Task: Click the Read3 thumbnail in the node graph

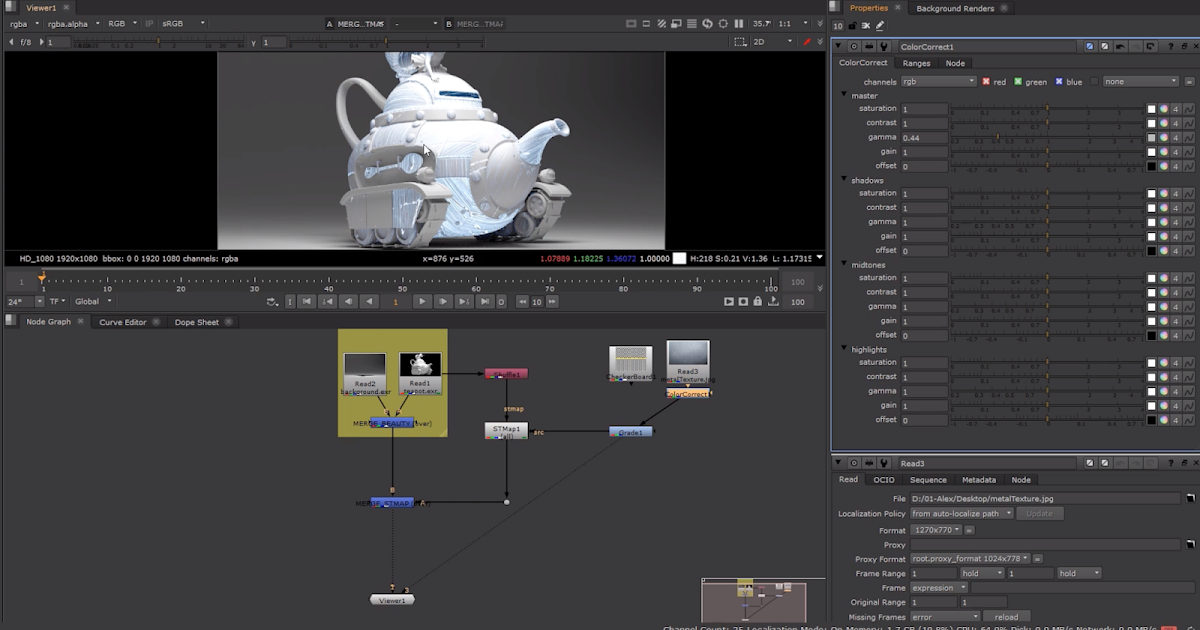Action: pos(688,353)
